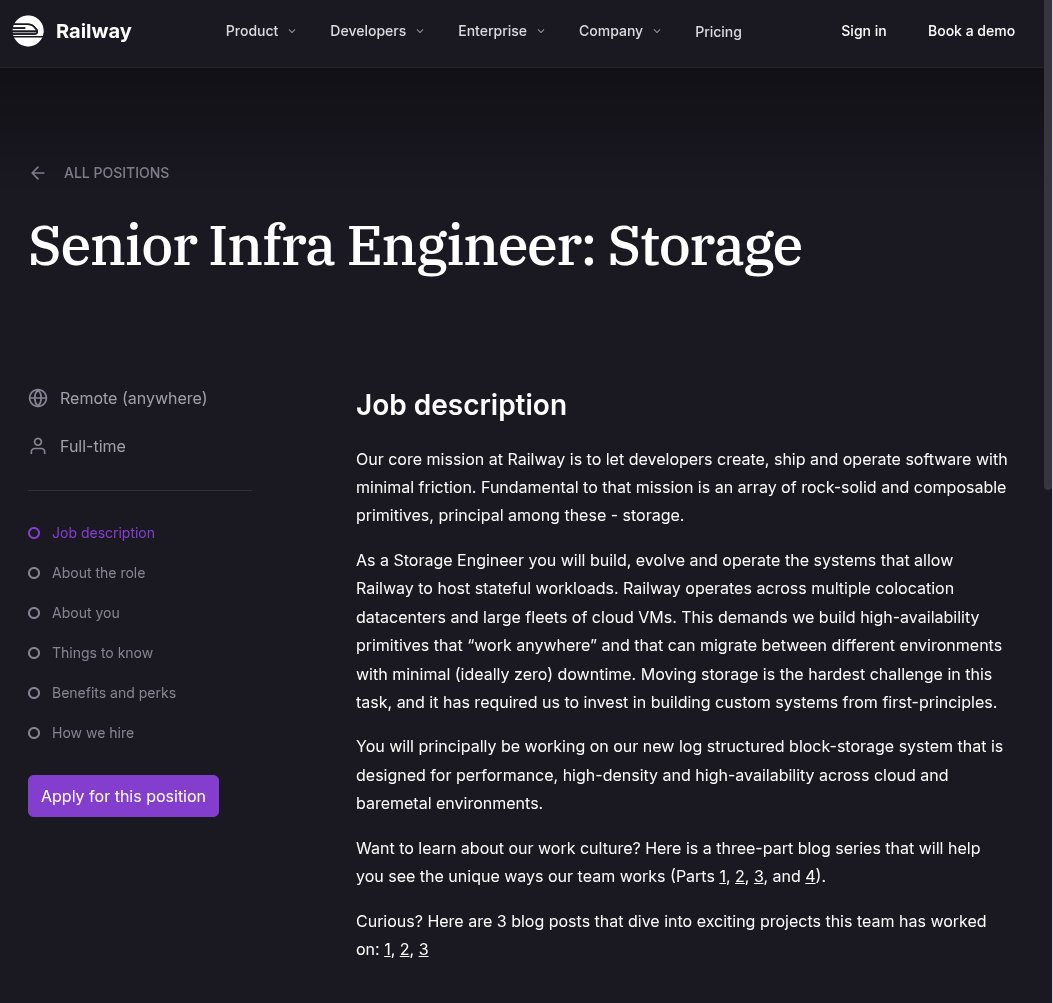Select the Things to know circle marker

(34, 653)
